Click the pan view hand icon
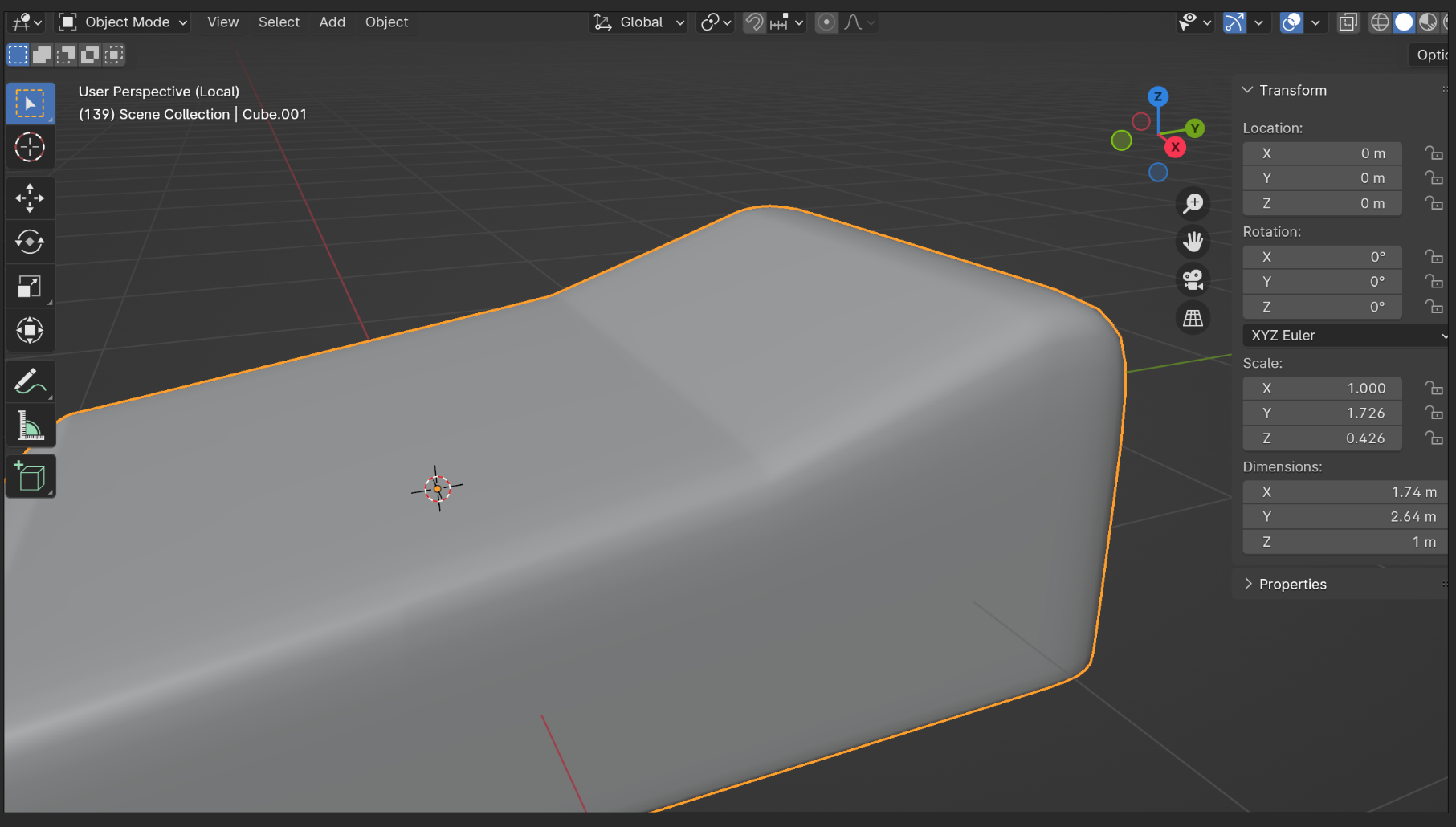This screenshot has height=827, width=1456. pyautogui.click(x=1193, y=242)
